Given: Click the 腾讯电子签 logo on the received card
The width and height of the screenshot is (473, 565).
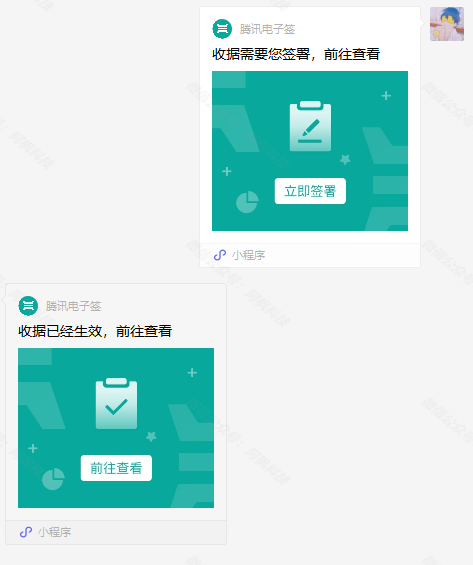Looking at the screenshot, I should tap(28, 306).
